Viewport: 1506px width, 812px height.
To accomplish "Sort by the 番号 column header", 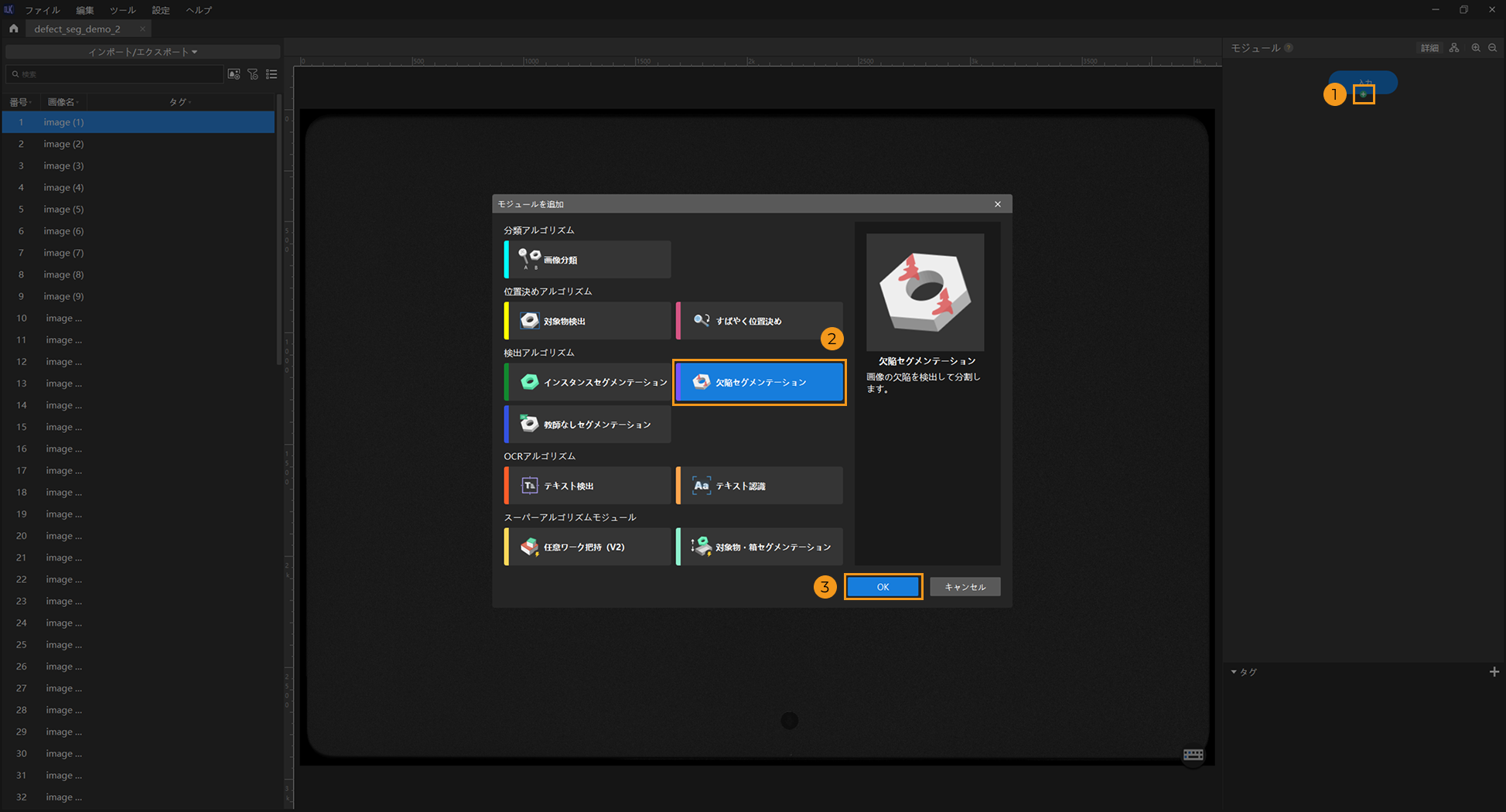I will 20,102.
